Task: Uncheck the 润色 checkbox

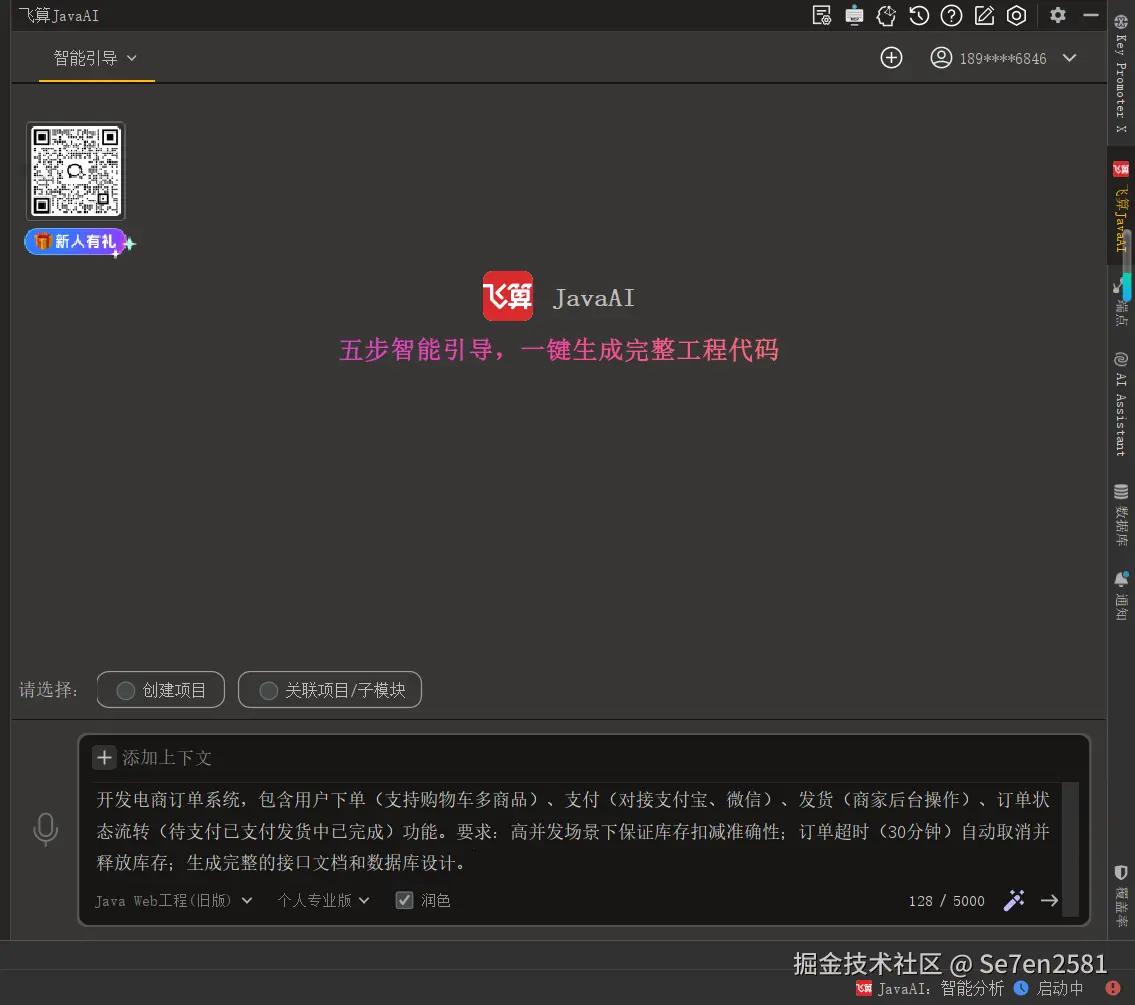Action: 404,900
